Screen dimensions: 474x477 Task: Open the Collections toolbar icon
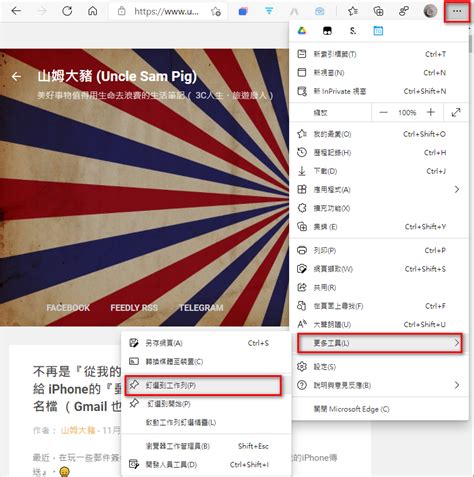point(378,11)
